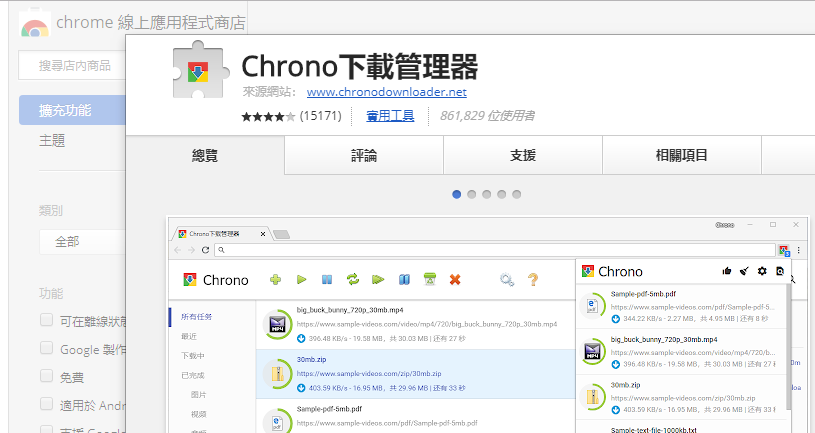The image size is (815, 433).
Task: Click the address bar in the preview browser
Action: [494, 250]
